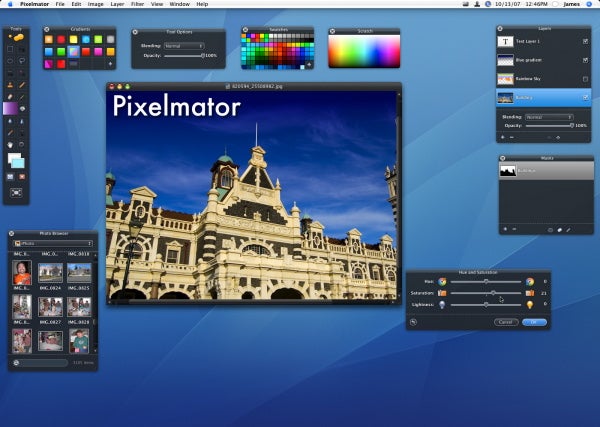Select the orange Pencil tool beside the stamp
The image size is (600, 427).
22,85
